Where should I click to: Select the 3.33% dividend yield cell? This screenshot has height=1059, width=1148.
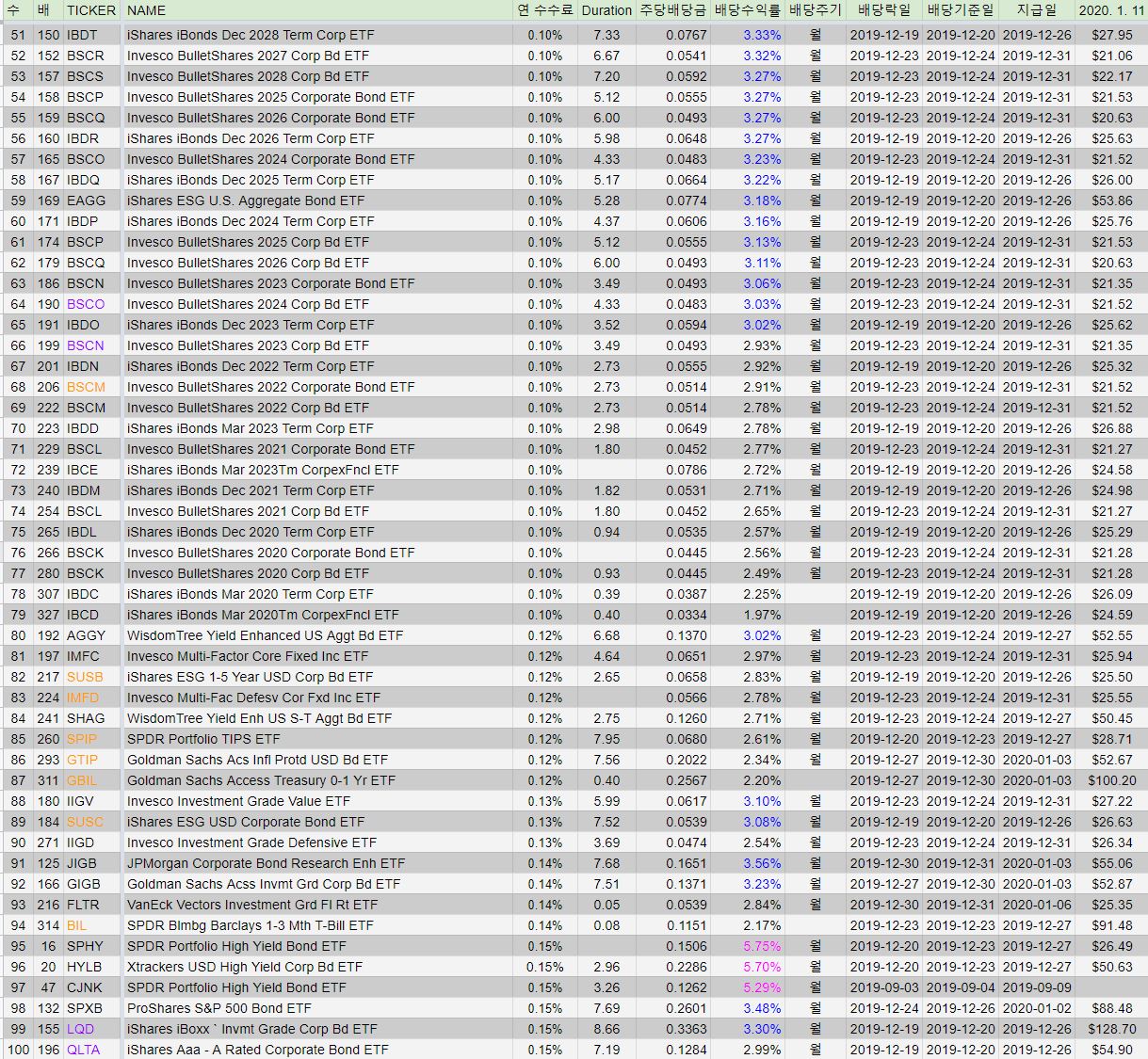762,35
